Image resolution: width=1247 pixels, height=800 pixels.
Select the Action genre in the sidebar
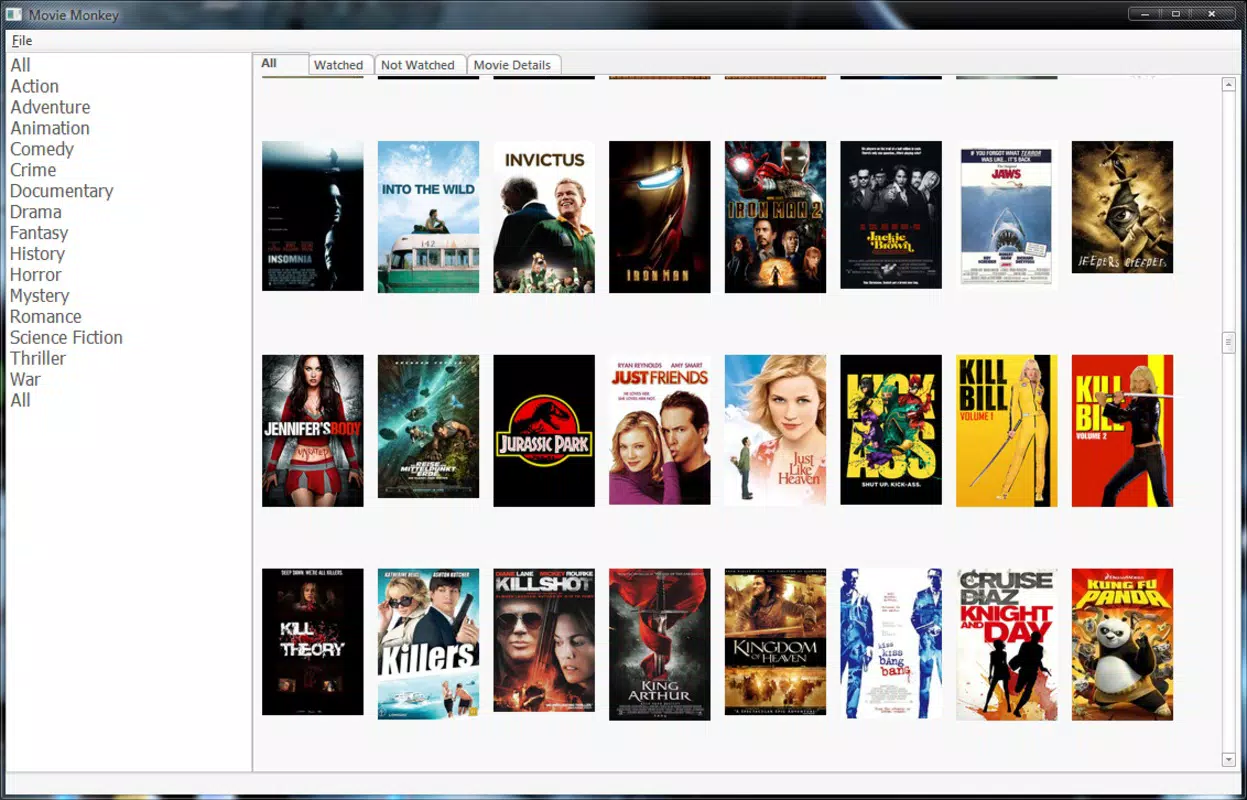[35, 86]
